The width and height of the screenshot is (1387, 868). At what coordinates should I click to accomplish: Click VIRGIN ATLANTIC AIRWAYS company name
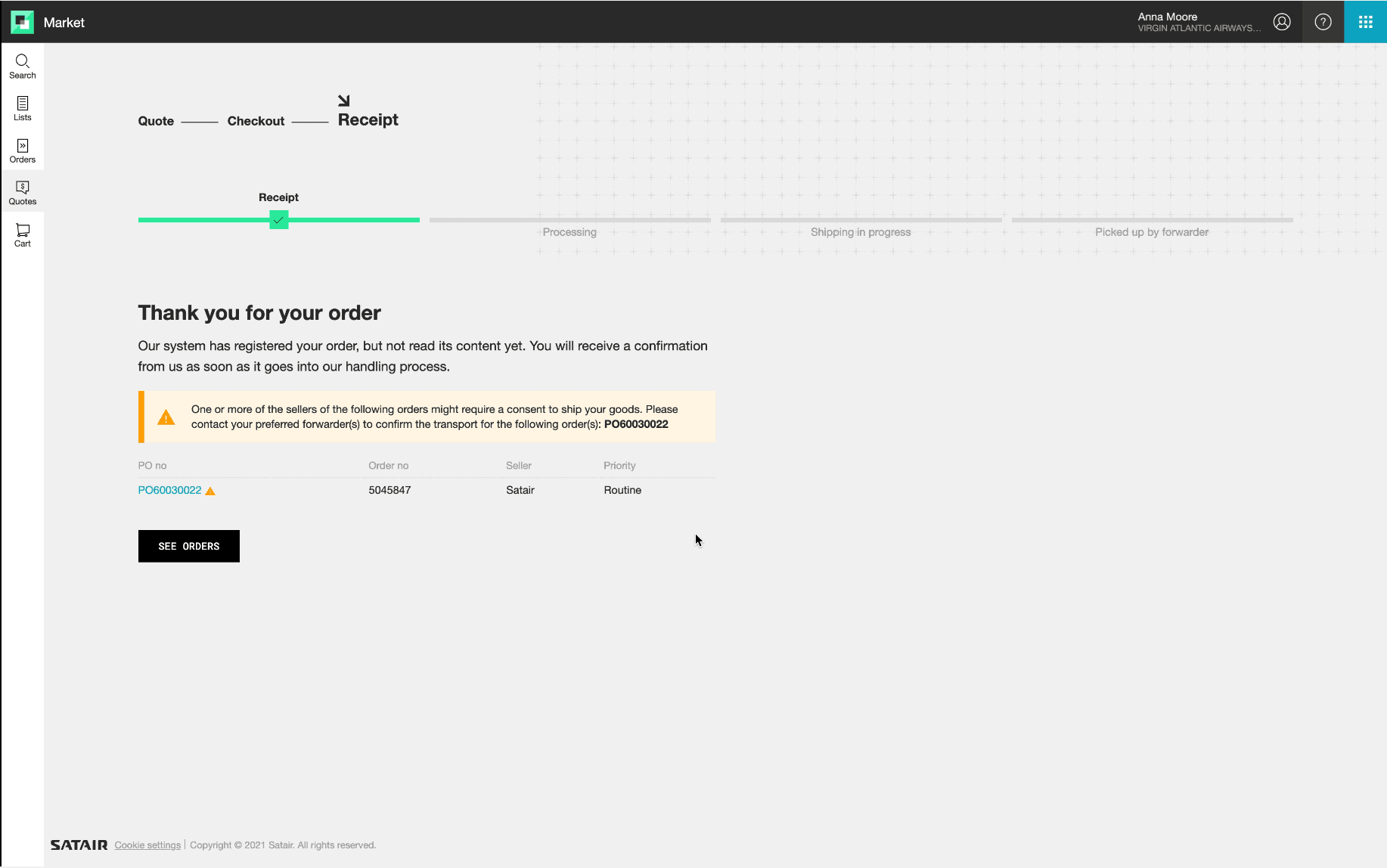click(1199, 29)
